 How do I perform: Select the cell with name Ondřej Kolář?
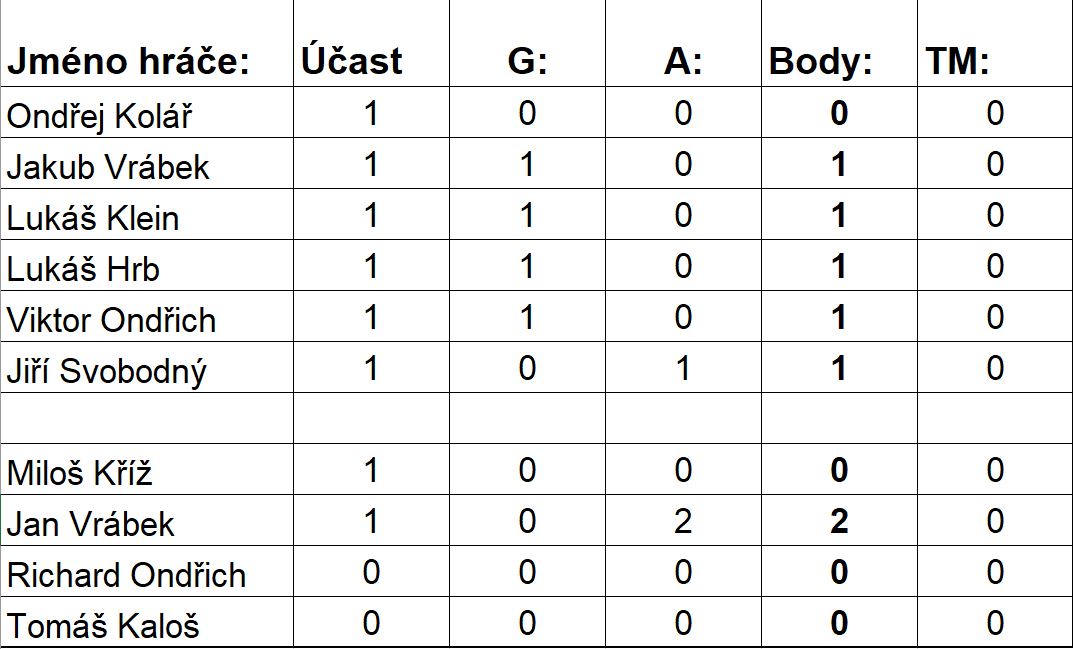[x=100, y=115]
